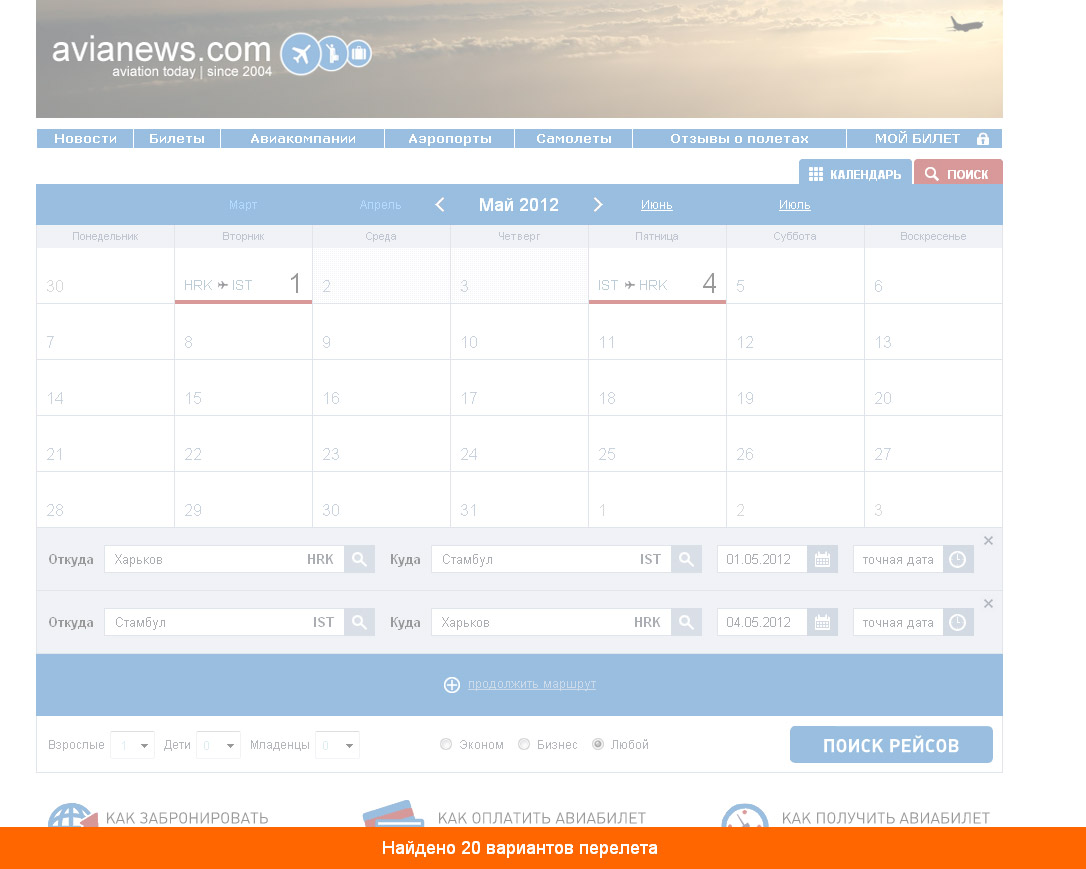Screen dimensions: 1086x869
Task: Open Авиакомпании menu item
Action: pos(302,139)
